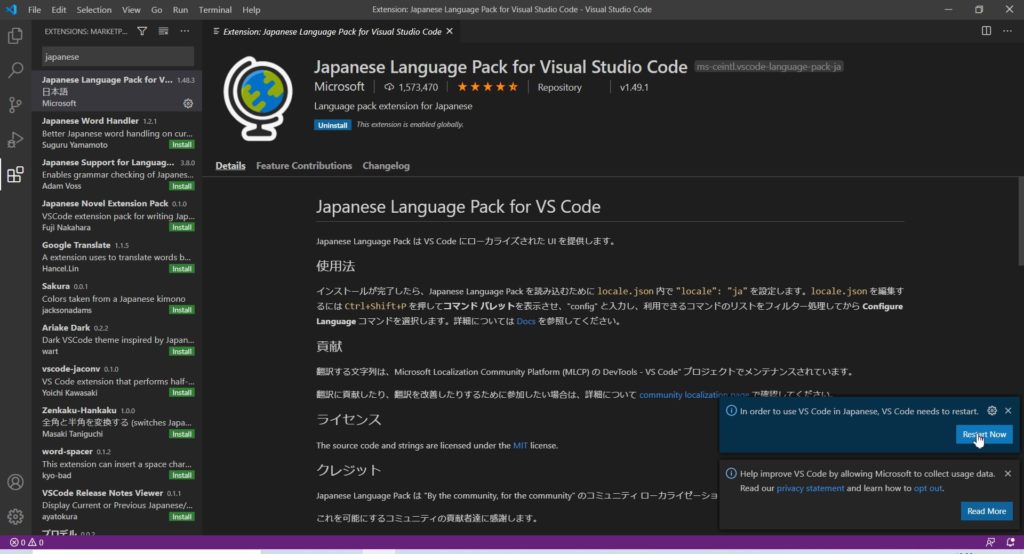Open the privacy statement link
Image resolution: width=1024 pixels, height=554 pixels.
point(810,488)
